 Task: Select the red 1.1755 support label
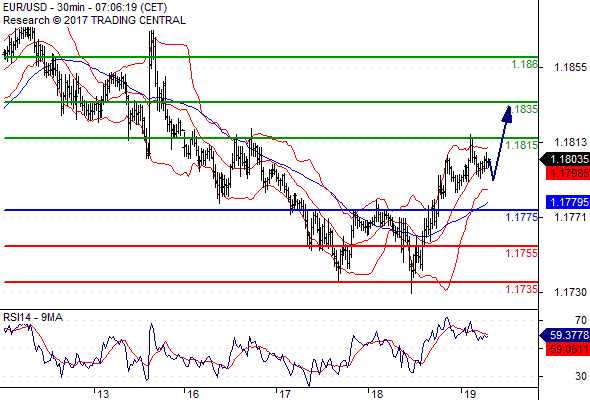pyautogui.click(x=522, y=253)
